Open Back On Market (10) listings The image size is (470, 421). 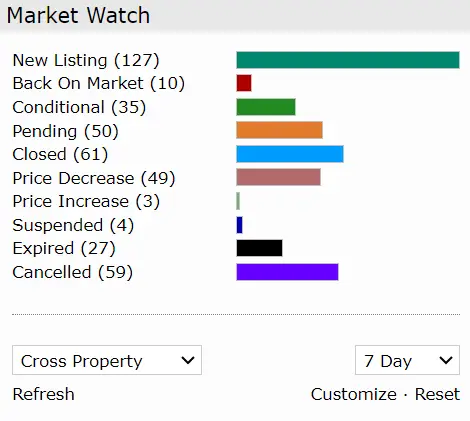99,84
